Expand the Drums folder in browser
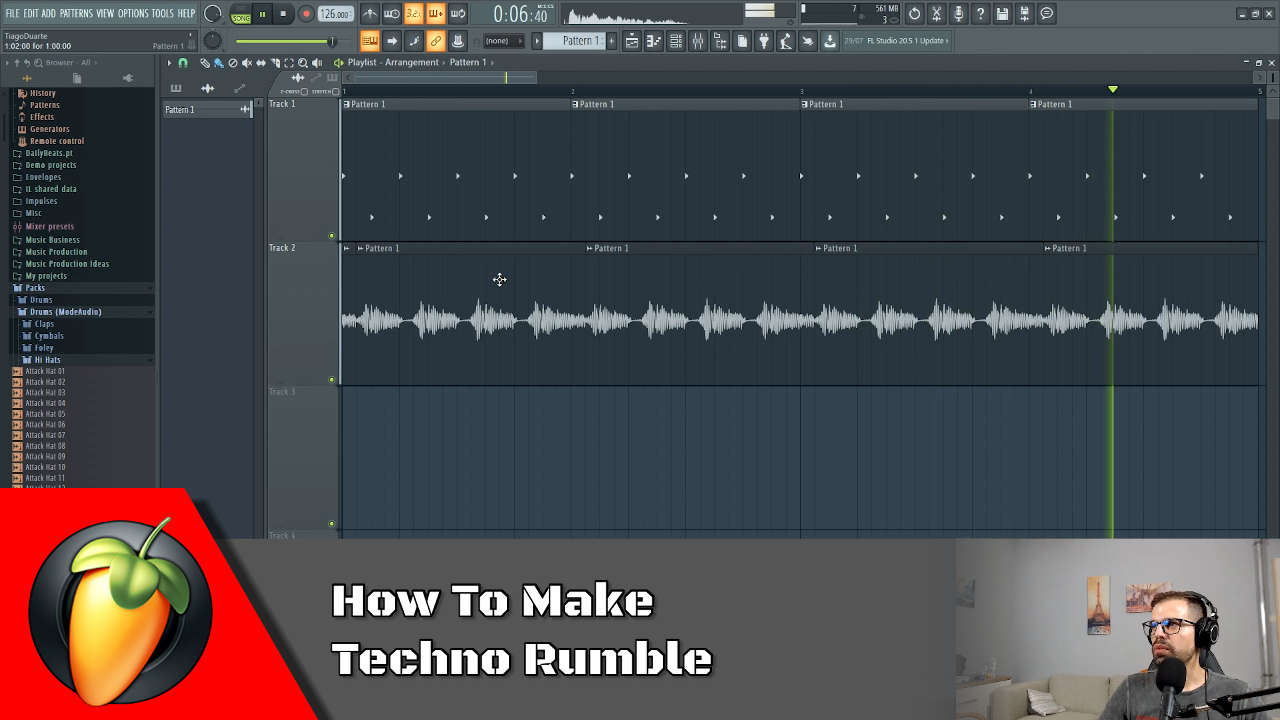The height and width of the screenshot is (720, 1280). (x=41, y=300)
